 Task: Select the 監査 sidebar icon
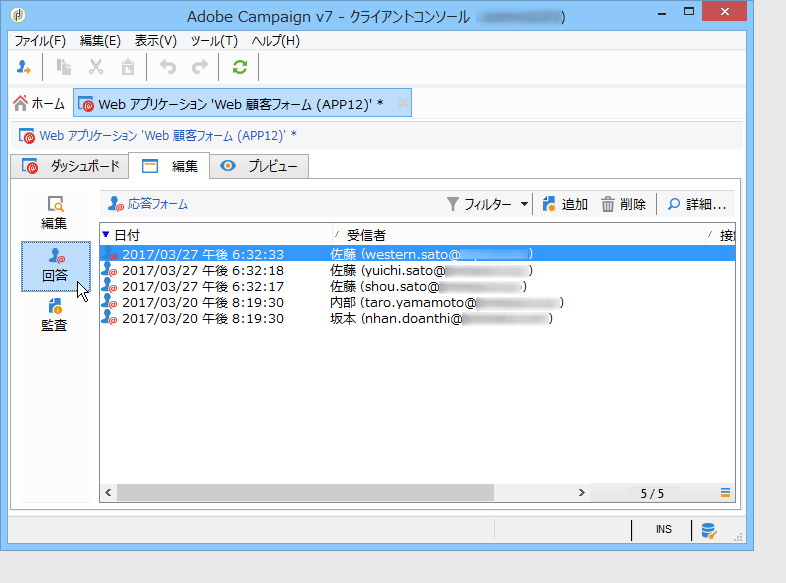pyautogui.click(x=54, y=316)
